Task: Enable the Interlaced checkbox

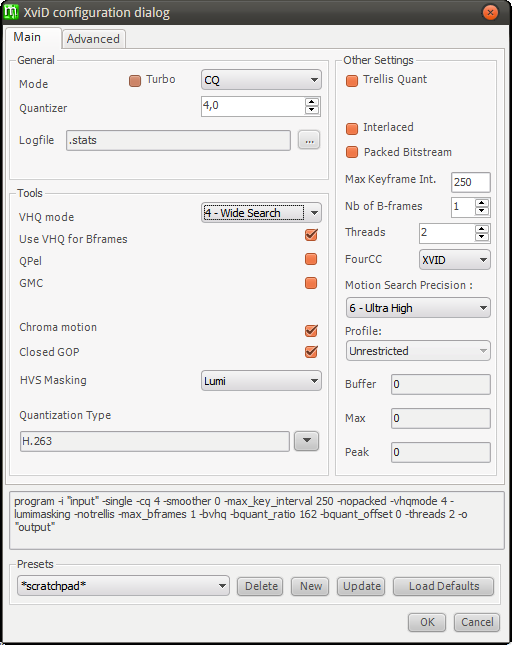Action: pos(352,129)
